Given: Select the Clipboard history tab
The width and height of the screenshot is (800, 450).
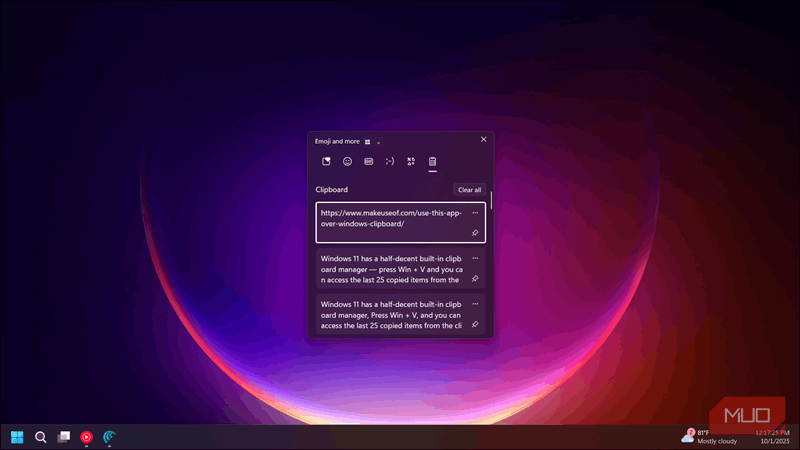Looking at the screenshot, I should (432, 161).
